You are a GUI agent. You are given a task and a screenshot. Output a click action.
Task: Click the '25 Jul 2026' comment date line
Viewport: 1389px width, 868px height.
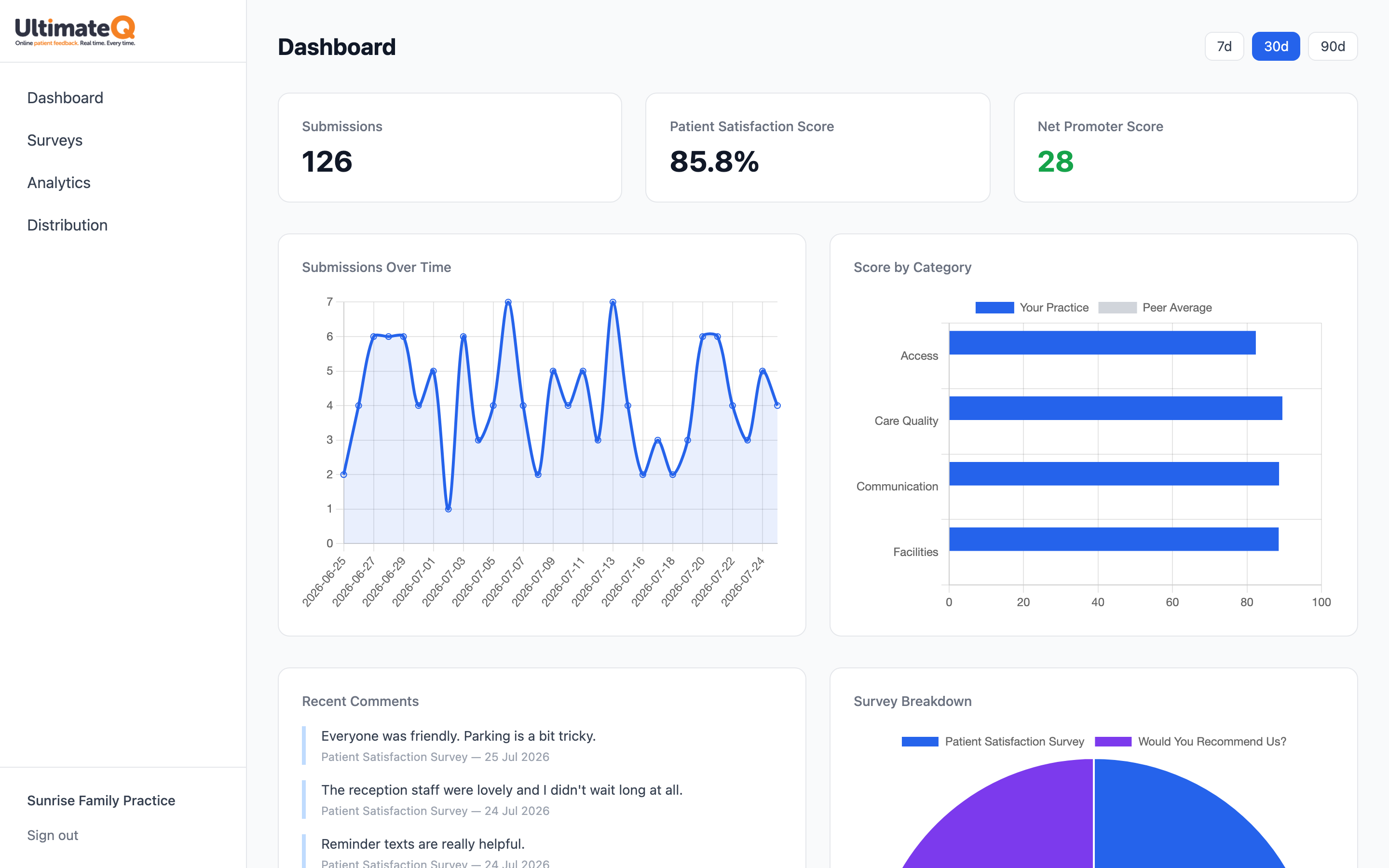pyautogui.click(x=435, y=757)
